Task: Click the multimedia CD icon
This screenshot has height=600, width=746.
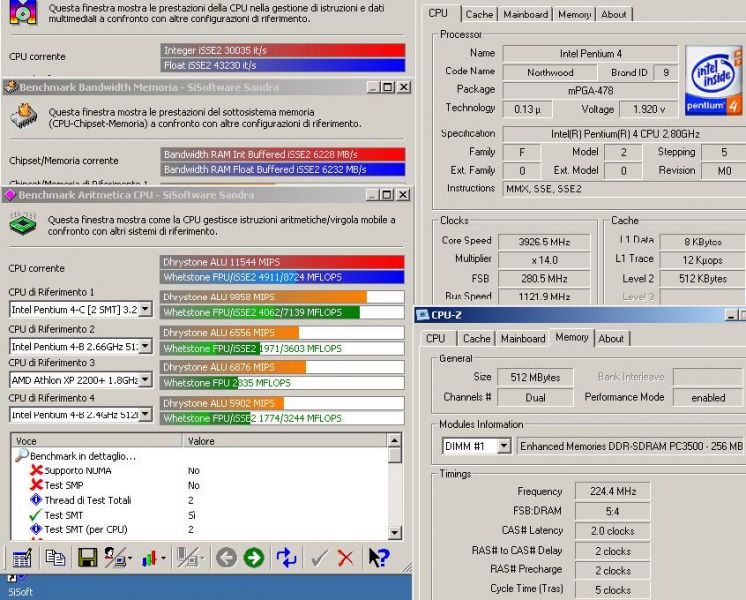Action: pos(23,12)
